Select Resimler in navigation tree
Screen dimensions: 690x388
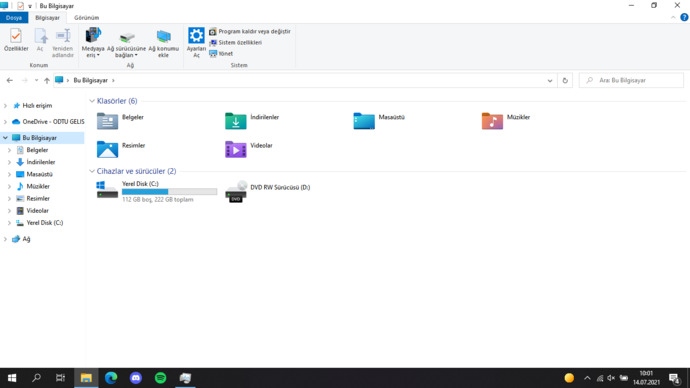click(x=38, y=198)
